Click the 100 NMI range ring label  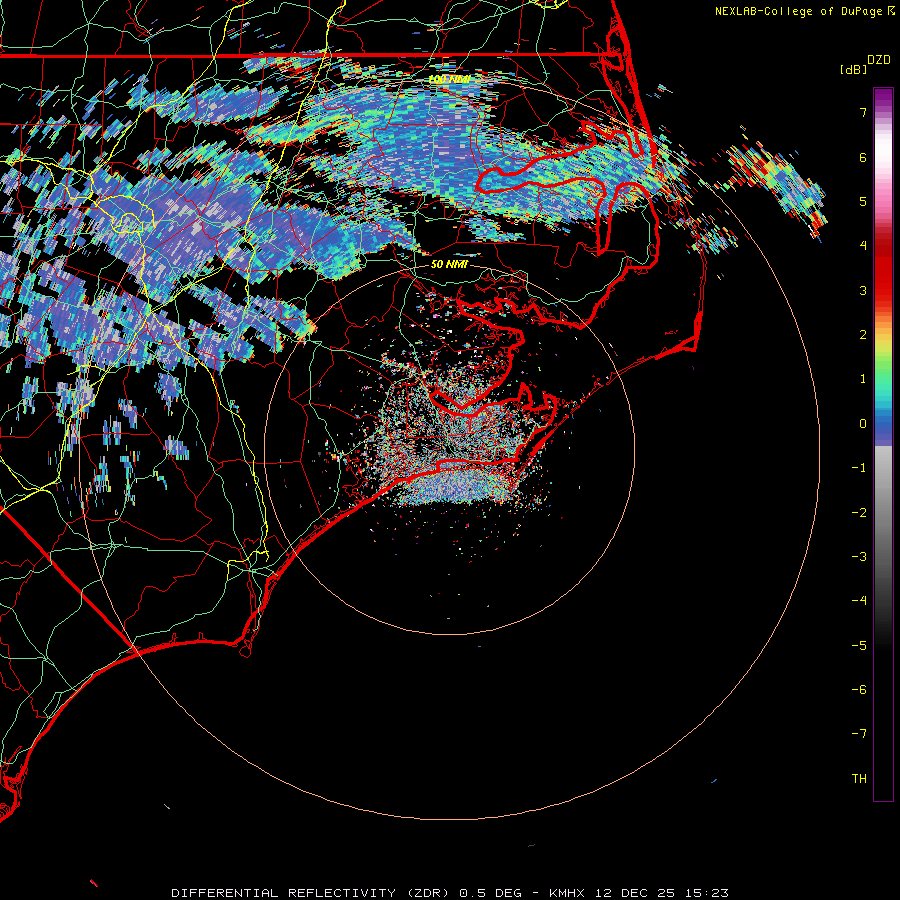pyautogui.click(x=449, y=79)
